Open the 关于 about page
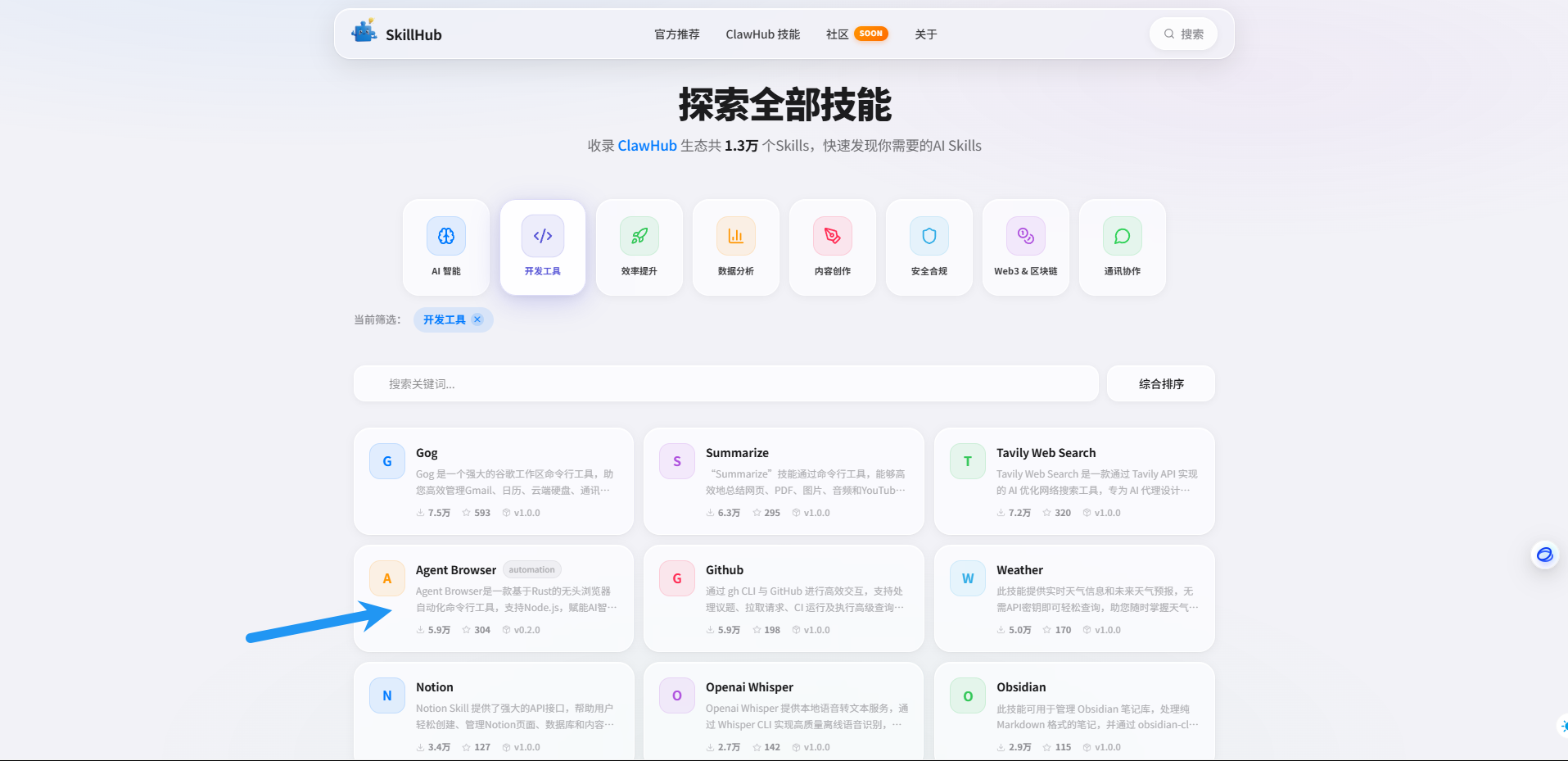1568x761 pixels. pyautogui.click(x=925, y=34)
